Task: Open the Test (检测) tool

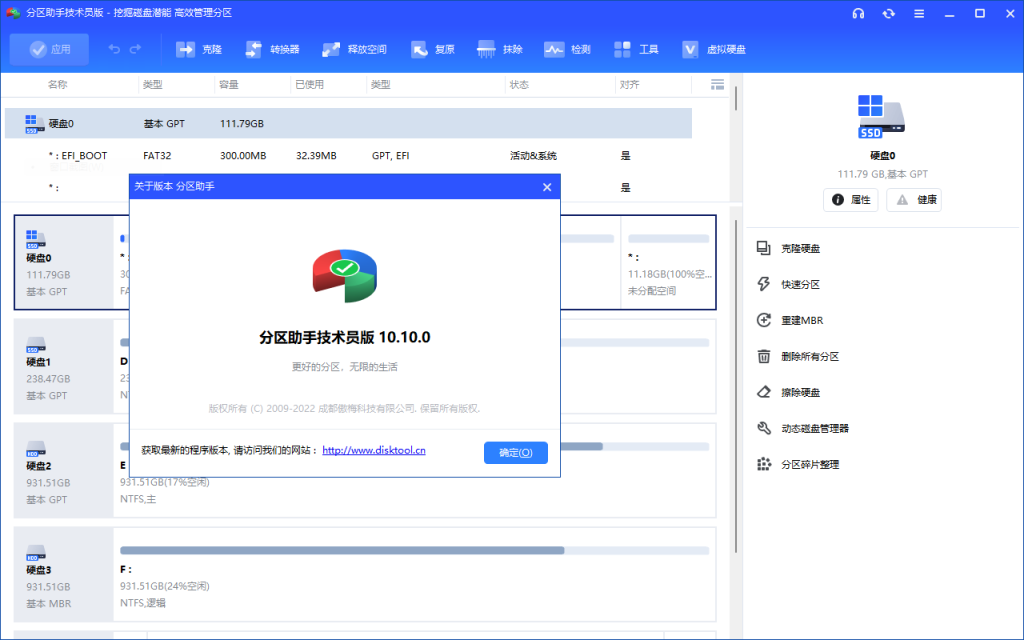Action: [x=567, y=49]
